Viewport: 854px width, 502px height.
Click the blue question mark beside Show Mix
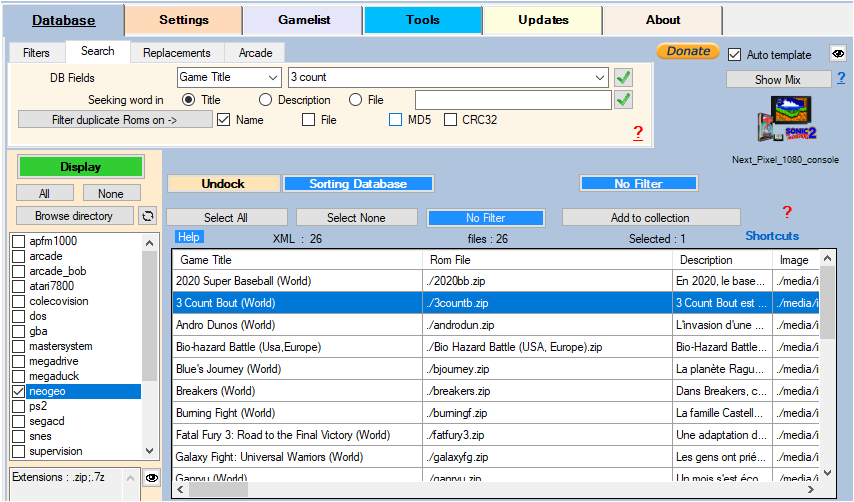[841, 78]
